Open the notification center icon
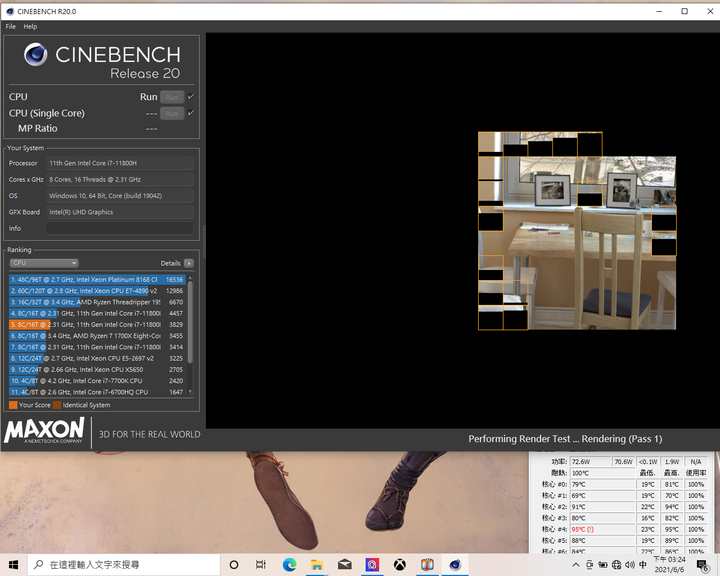This screenshot has width=720, height=576. pos(703,565)
